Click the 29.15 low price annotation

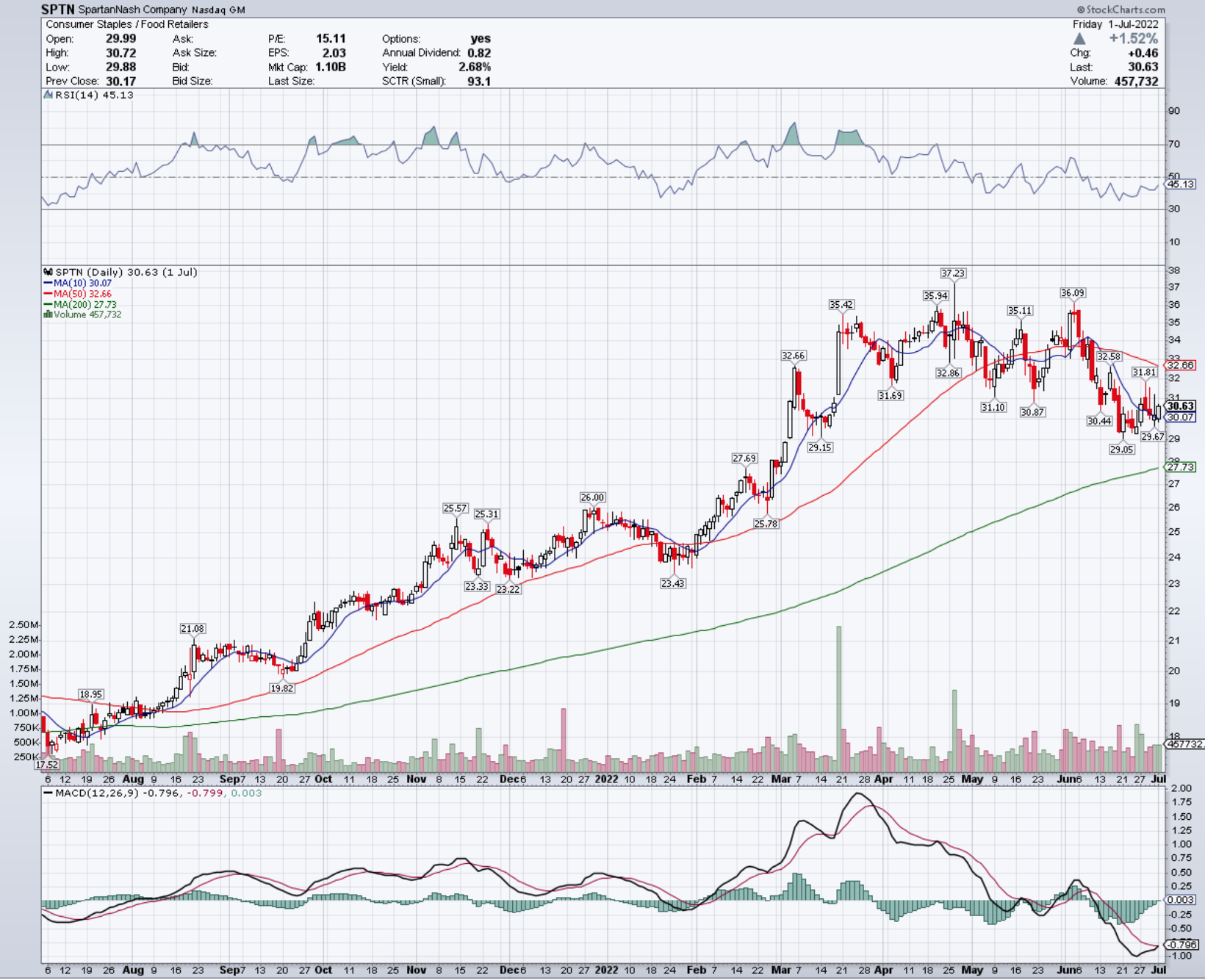[820, 447]
